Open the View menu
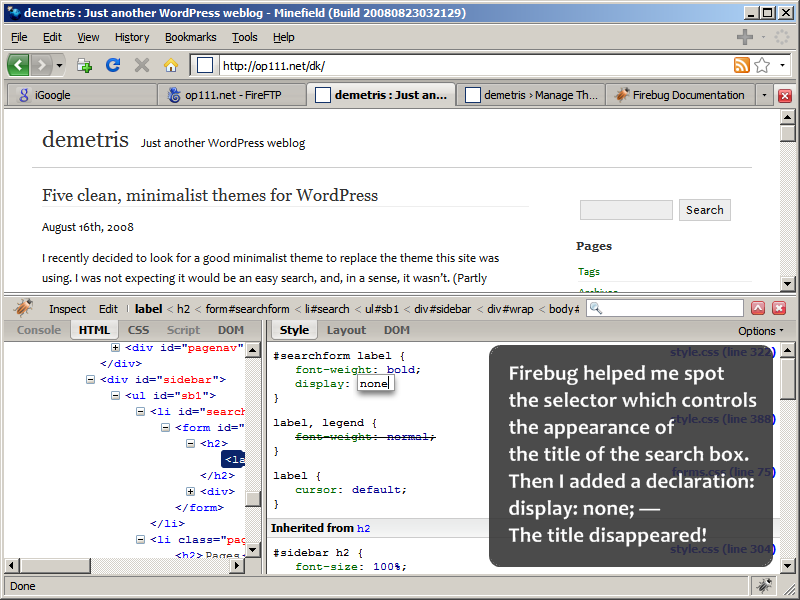This screenshot has width=800, height=600. [88, 37]
